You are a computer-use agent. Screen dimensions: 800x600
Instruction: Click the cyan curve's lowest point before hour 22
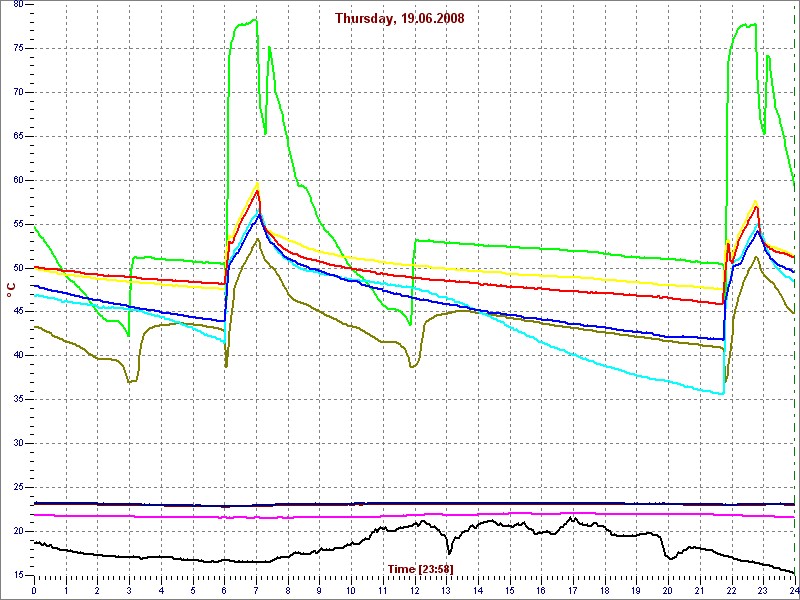(x=722, y=394)
